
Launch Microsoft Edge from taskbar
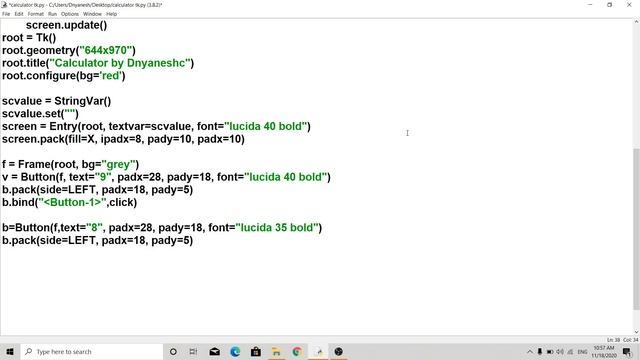coord(235,351)
